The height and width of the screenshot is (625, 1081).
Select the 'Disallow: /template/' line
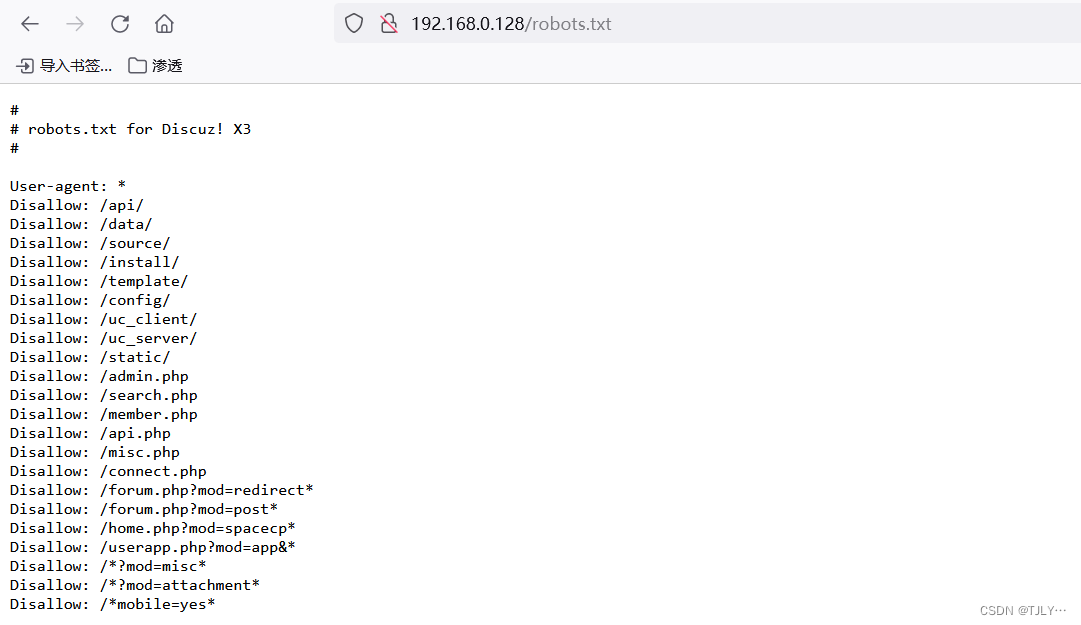pyautogui.click(x=99, y=281)
